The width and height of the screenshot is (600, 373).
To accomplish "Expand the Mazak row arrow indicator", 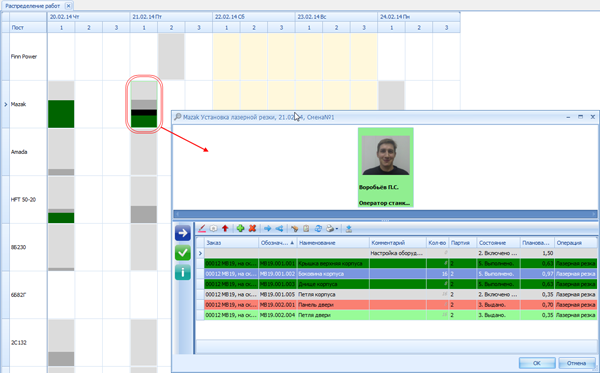I will [x=5, y=104].
